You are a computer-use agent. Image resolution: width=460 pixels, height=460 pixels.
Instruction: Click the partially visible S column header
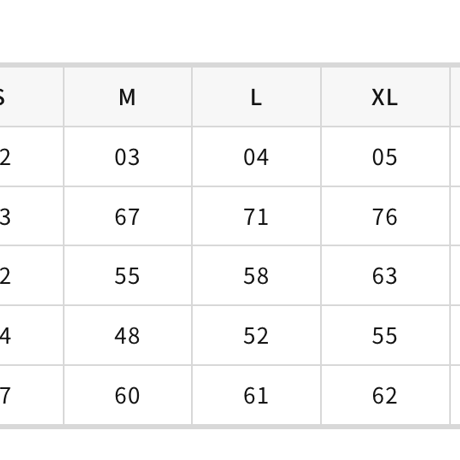click(x=32, y=97)
